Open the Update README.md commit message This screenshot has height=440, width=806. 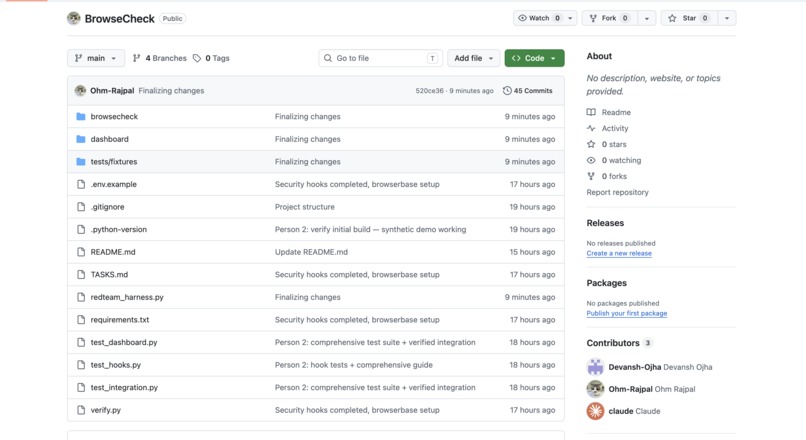pyautogui.click(x=311, y=252)
